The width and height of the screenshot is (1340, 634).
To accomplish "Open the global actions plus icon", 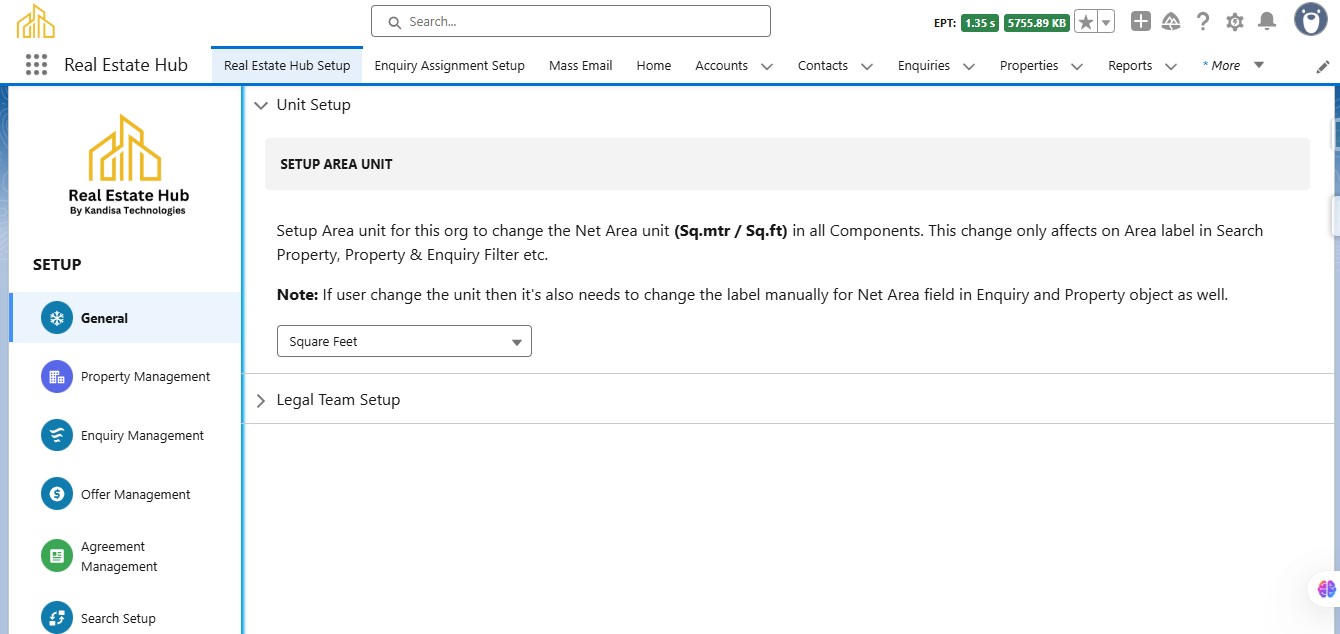I will [x=1141, y=21].
